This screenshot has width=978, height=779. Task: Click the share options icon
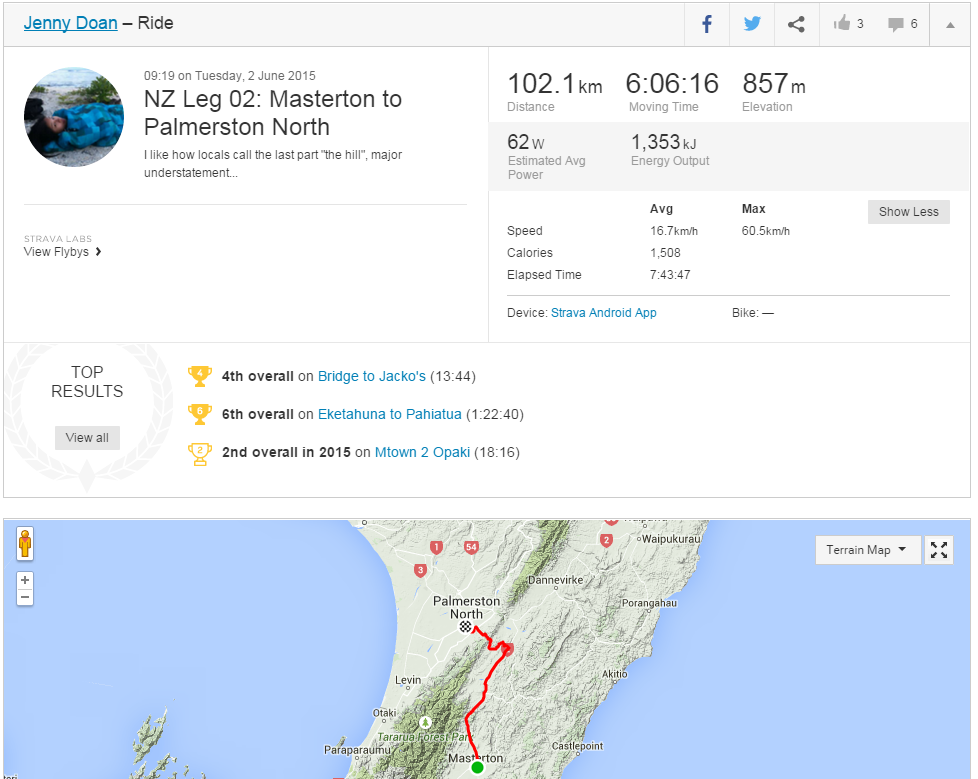click(x=796, y=24)
